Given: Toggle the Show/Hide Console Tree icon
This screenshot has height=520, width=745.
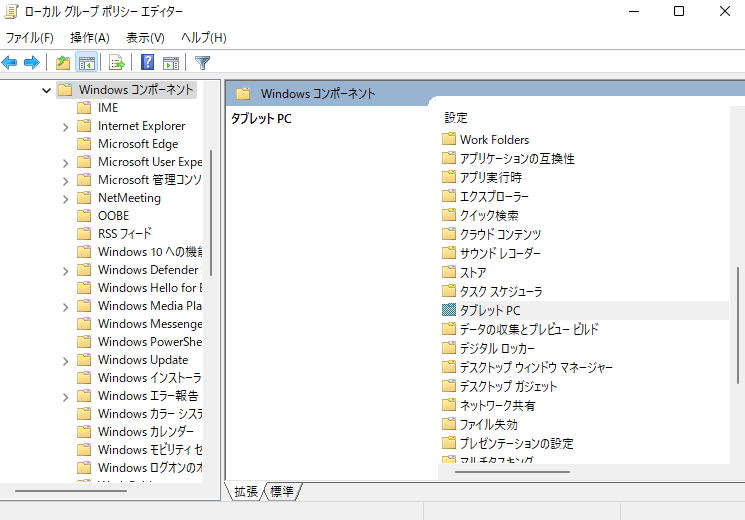Looking at the screenshot, I should click(86, 62).
